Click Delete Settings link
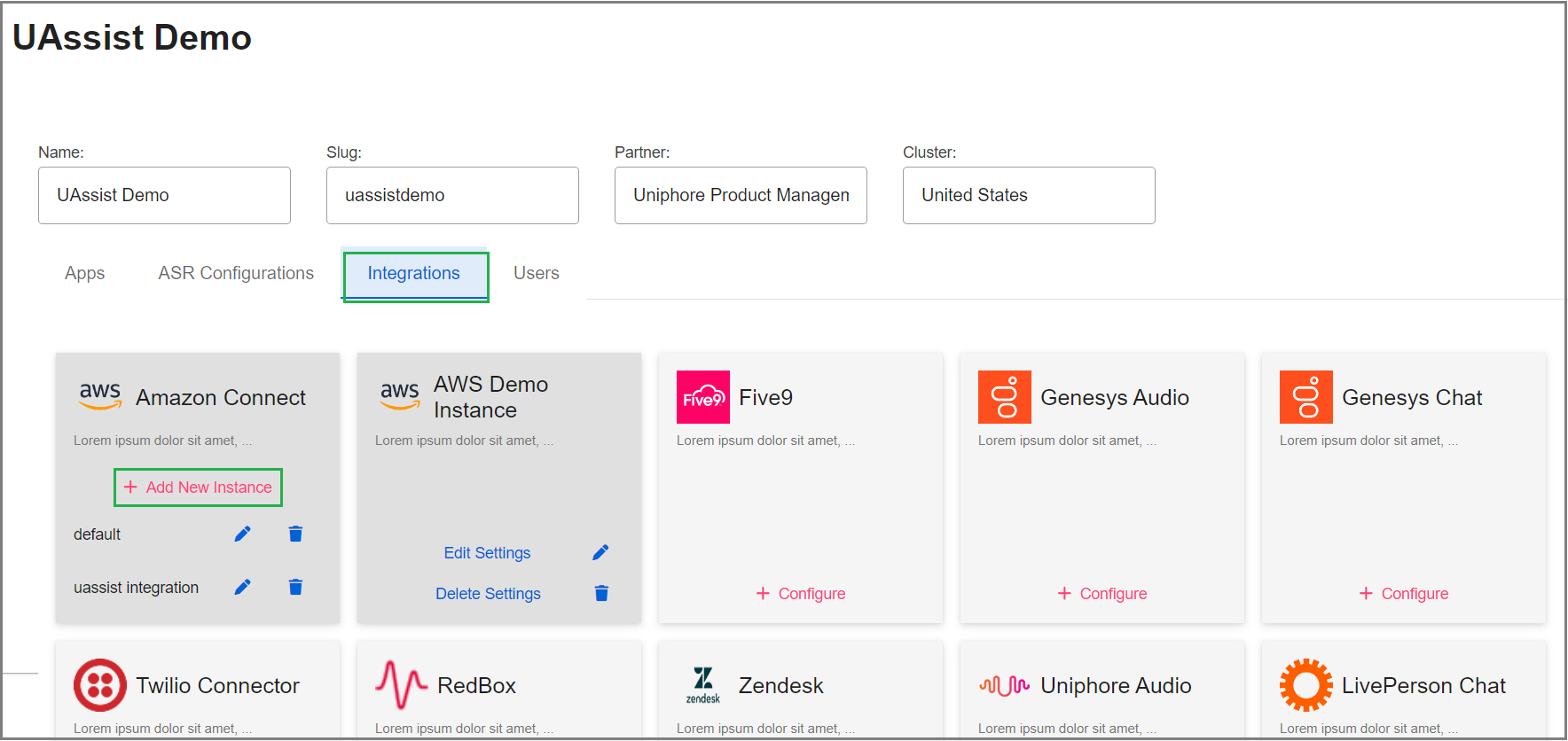 click(488, 594)
